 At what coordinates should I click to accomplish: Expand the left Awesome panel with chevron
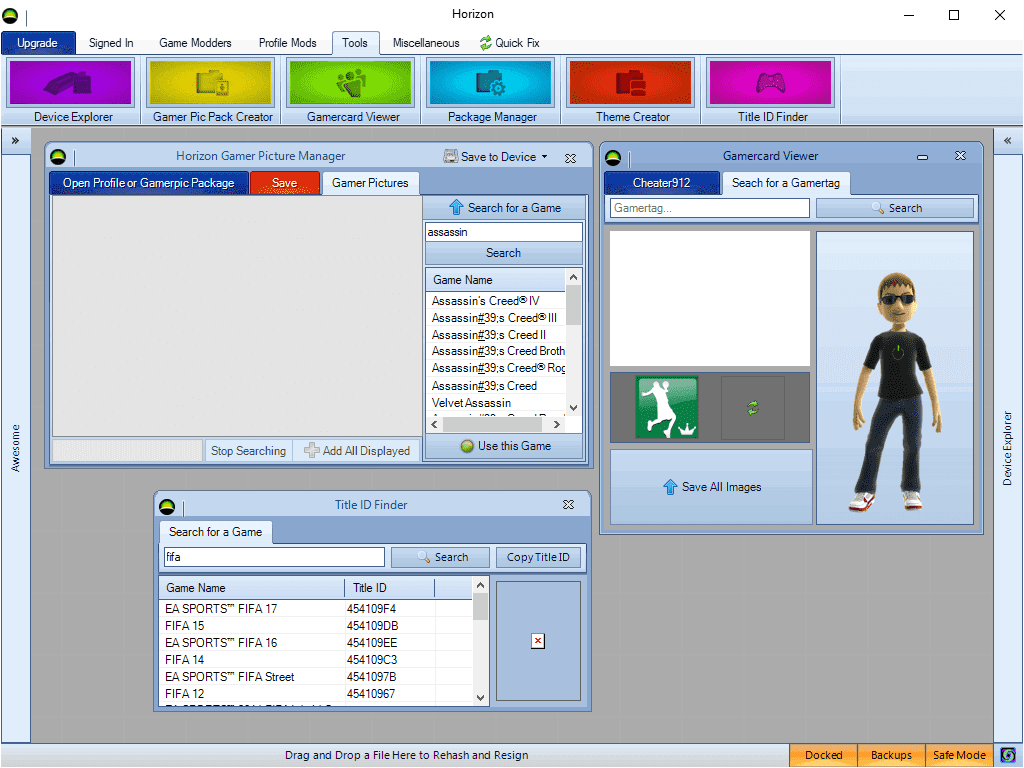point(15,140)
